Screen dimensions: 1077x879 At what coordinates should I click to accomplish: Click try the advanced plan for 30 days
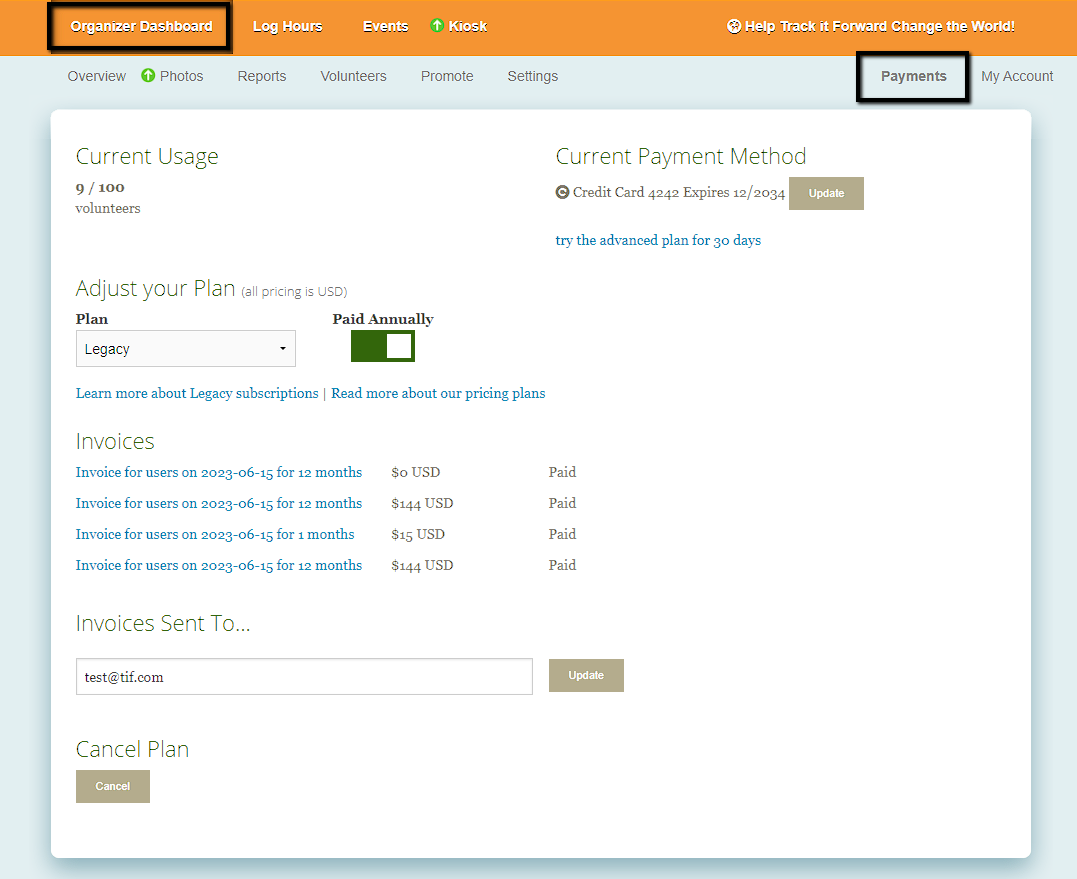pyautogui.click(x=658, y=241)
